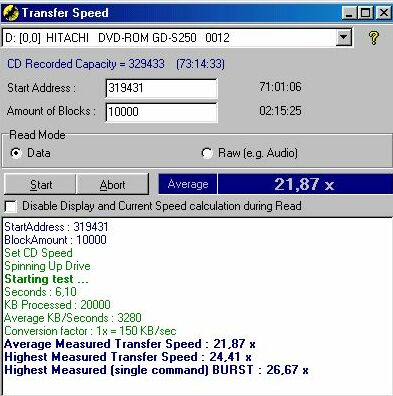Click the Seconds : 6,10 log line
The image size is (393, 396).
[x=40, y=292]
